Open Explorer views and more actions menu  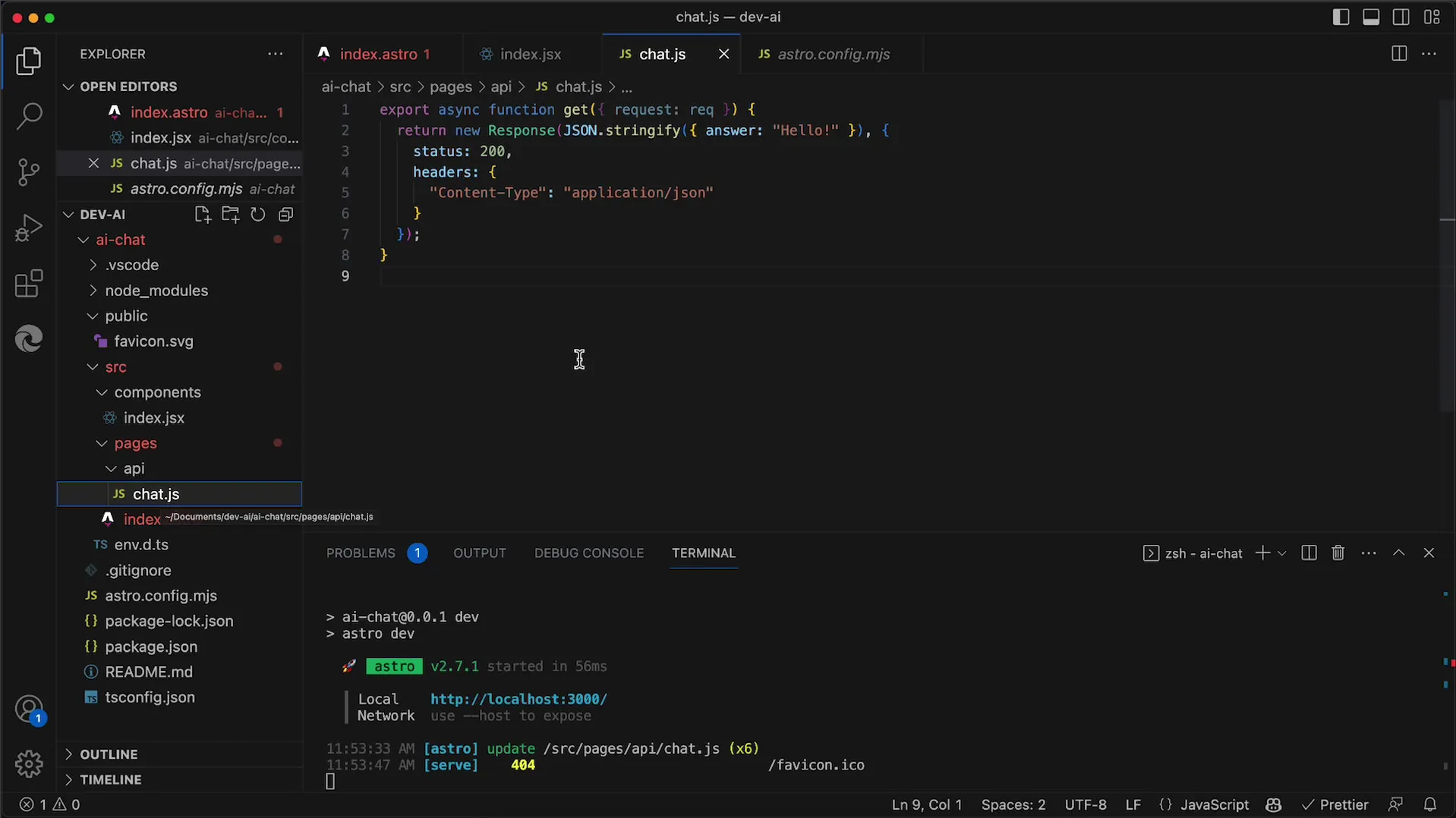(x=275, y=54)
